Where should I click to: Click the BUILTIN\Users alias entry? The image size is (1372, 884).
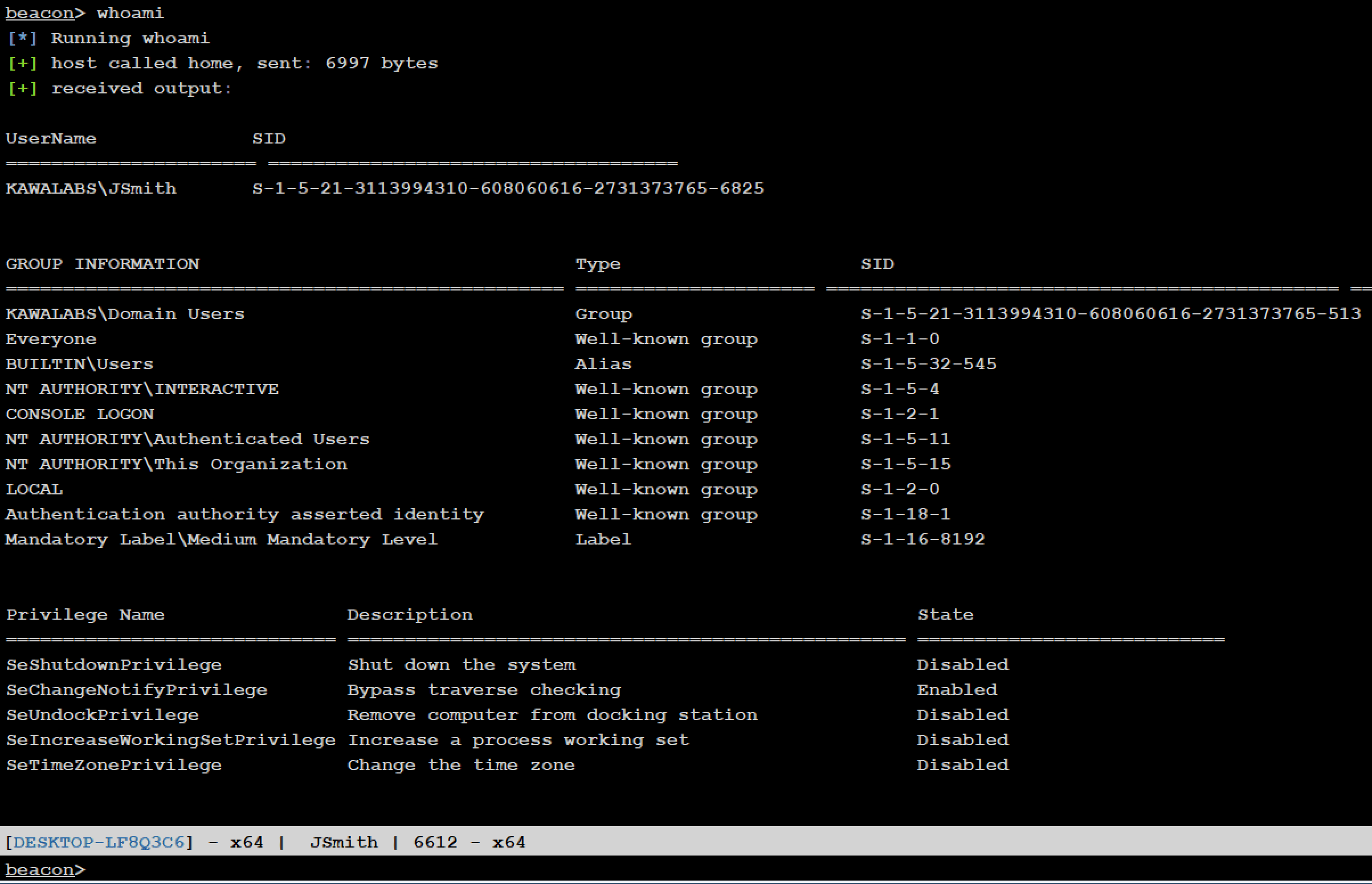pos(79,364)
